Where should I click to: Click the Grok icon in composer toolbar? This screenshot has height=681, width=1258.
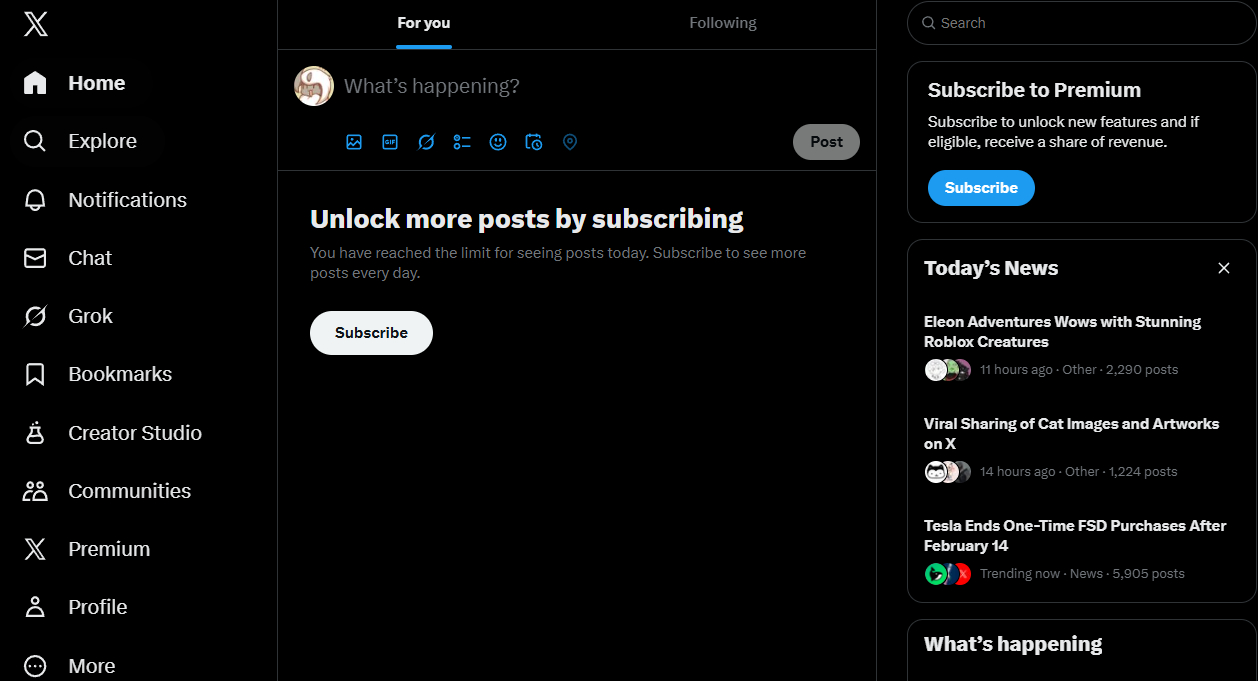pyautogui.click(x=426, y=142)
